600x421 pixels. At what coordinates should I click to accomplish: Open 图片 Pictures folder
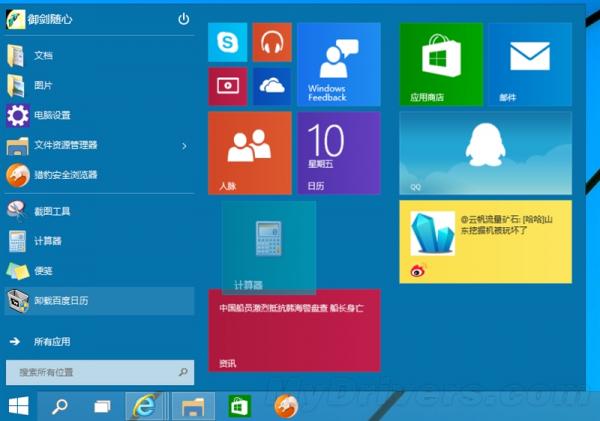(x=99, y=85)
